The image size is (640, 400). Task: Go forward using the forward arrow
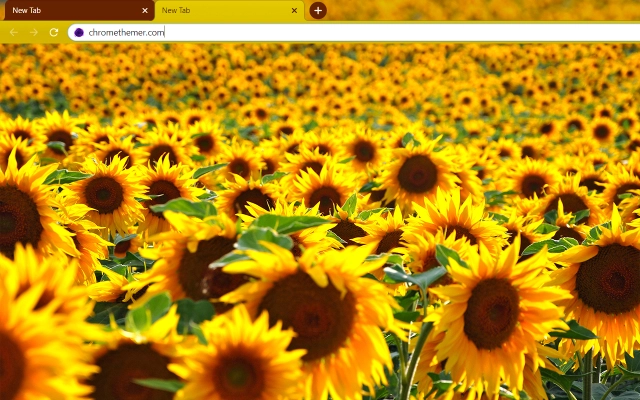point(34,32)
